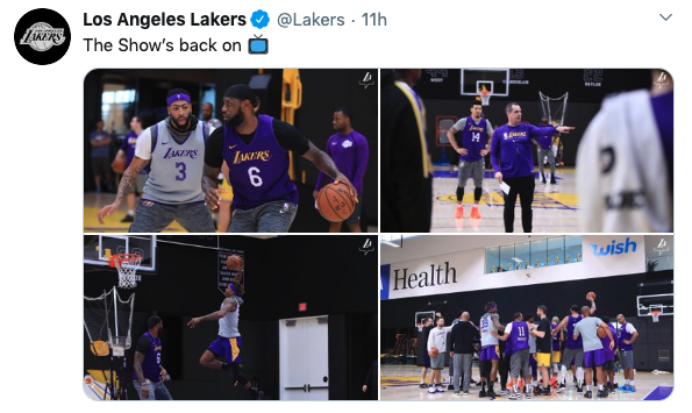Screen dimensions: 692x413
Task: Open photo of players numbered 3 and 6
Action: 231,150
